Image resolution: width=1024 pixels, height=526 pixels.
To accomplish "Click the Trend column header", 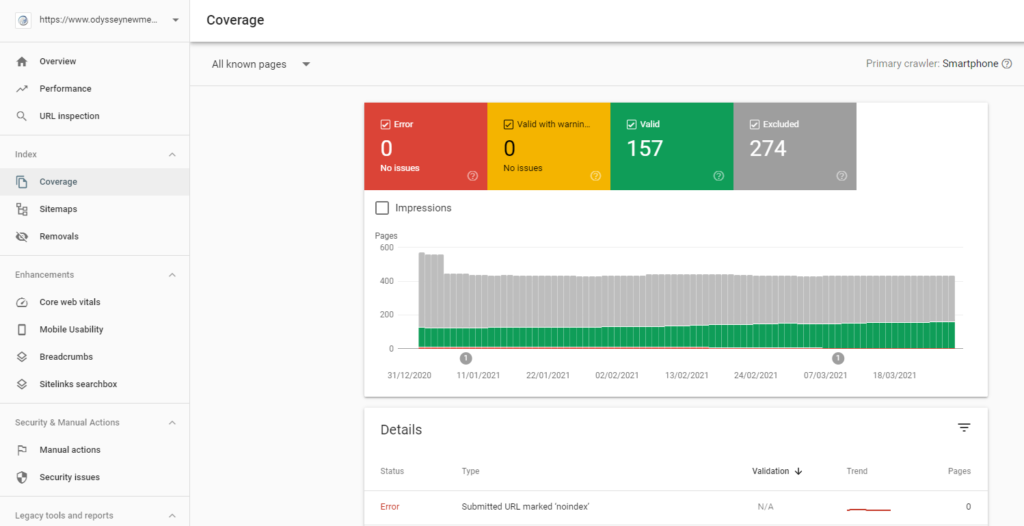I will (857, 471).
